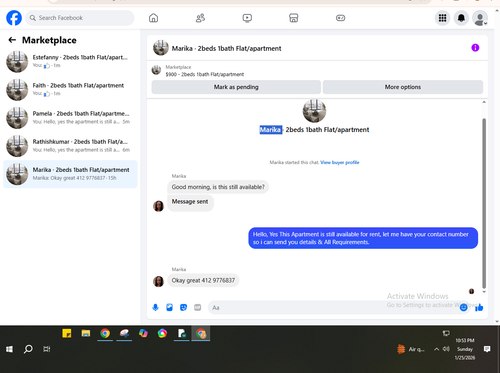Screen dimensions: 500x373
Task: Attach a photo with the image icon
Action: click(x=169, y=307)
